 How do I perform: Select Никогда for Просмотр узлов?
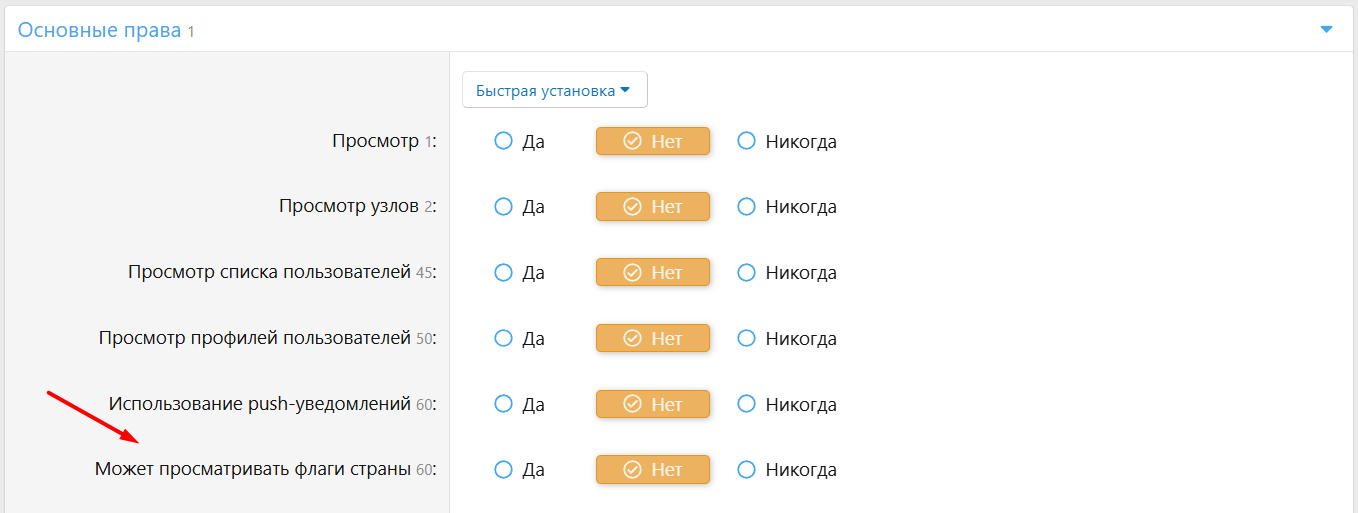(746, 207)
